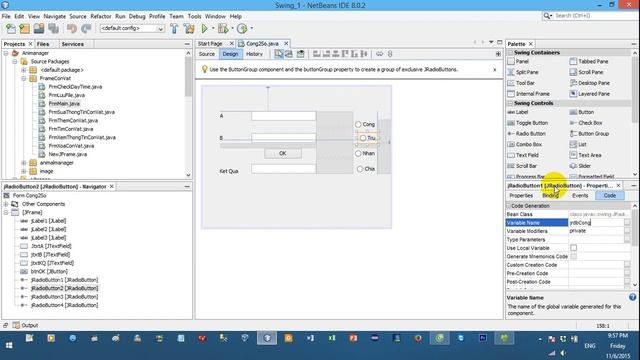Click the Projects tree vertical scrollbar
The width and height of the screenshot is (640, 360).
tap(188, 114)
